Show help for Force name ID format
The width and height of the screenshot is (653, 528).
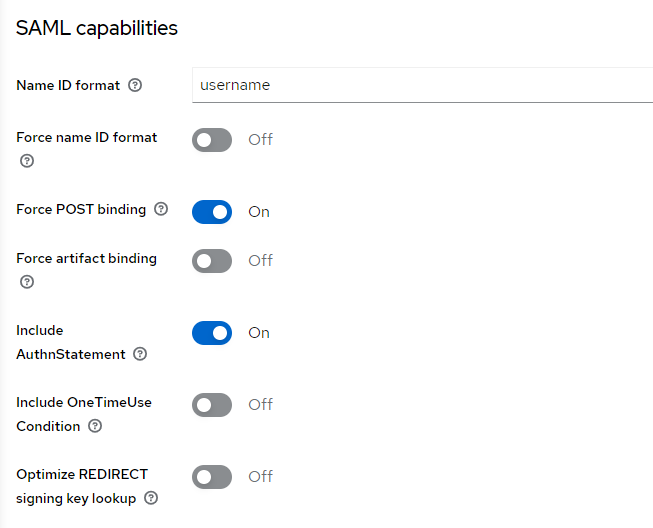pos(27,161)
